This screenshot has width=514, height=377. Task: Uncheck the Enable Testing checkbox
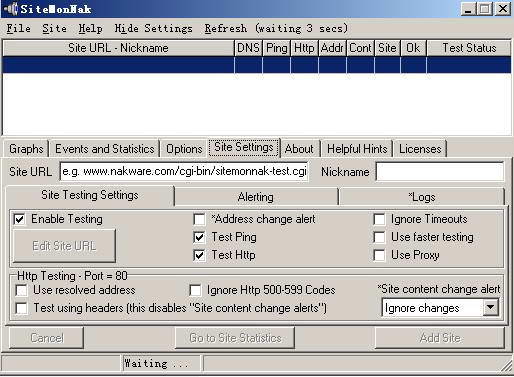[20, 219]
